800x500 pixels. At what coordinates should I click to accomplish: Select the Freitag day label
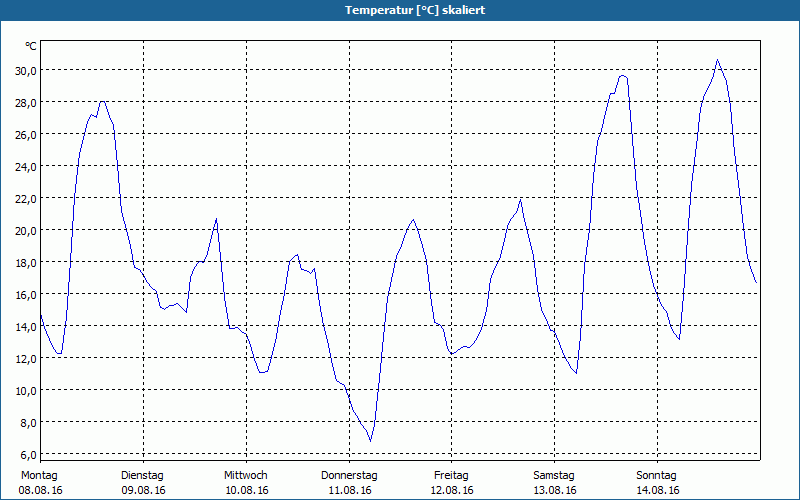point(451,476)
